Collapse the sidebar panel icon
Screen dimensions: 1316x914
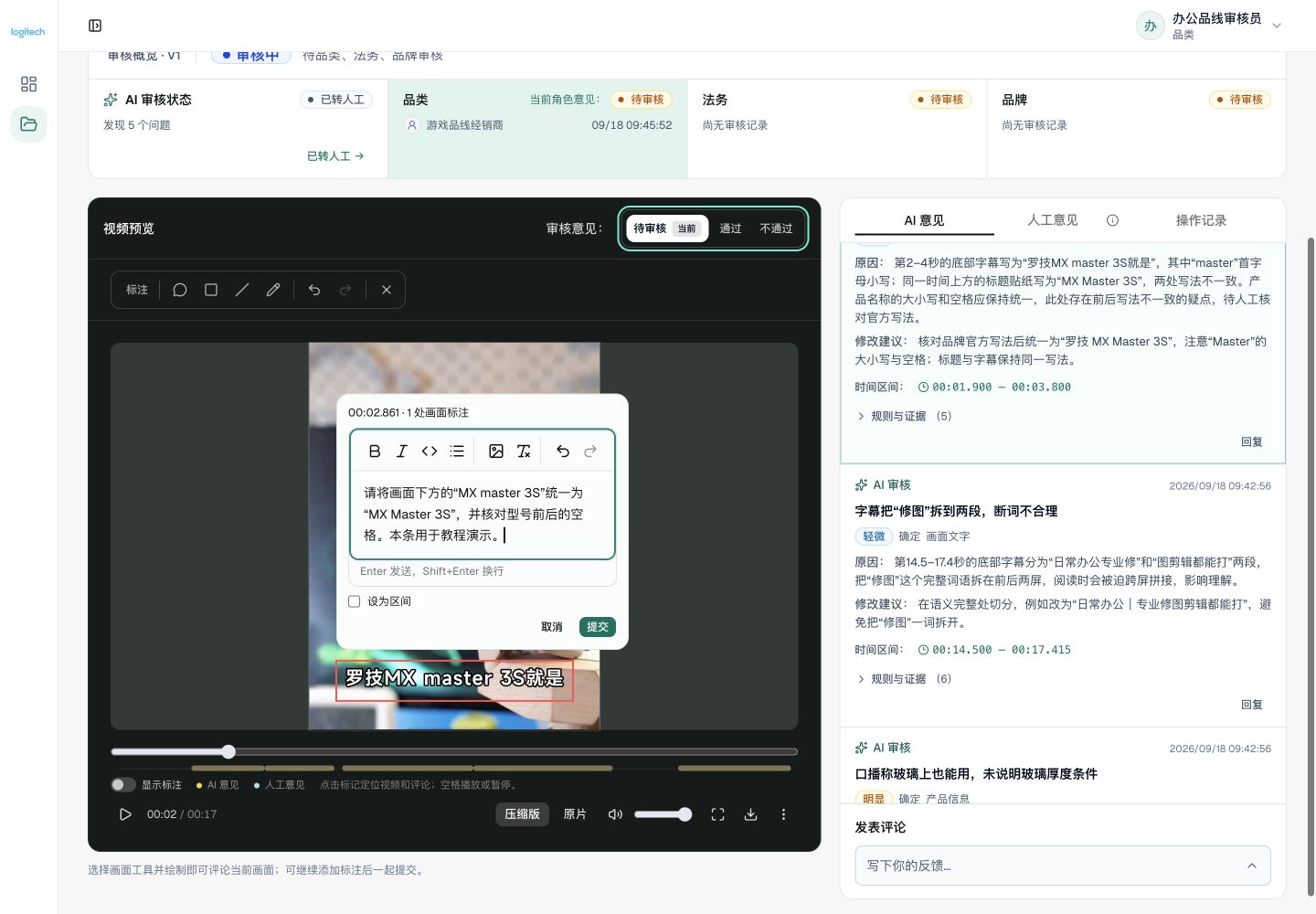point(95,26)
